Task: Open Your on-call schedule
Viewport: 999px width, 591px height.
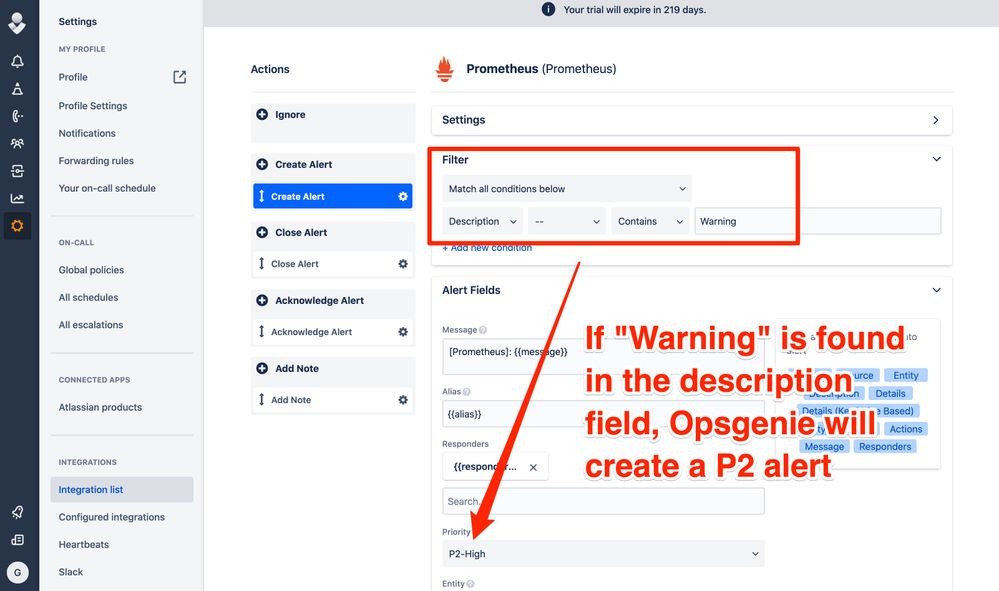Action: point(107,188)
